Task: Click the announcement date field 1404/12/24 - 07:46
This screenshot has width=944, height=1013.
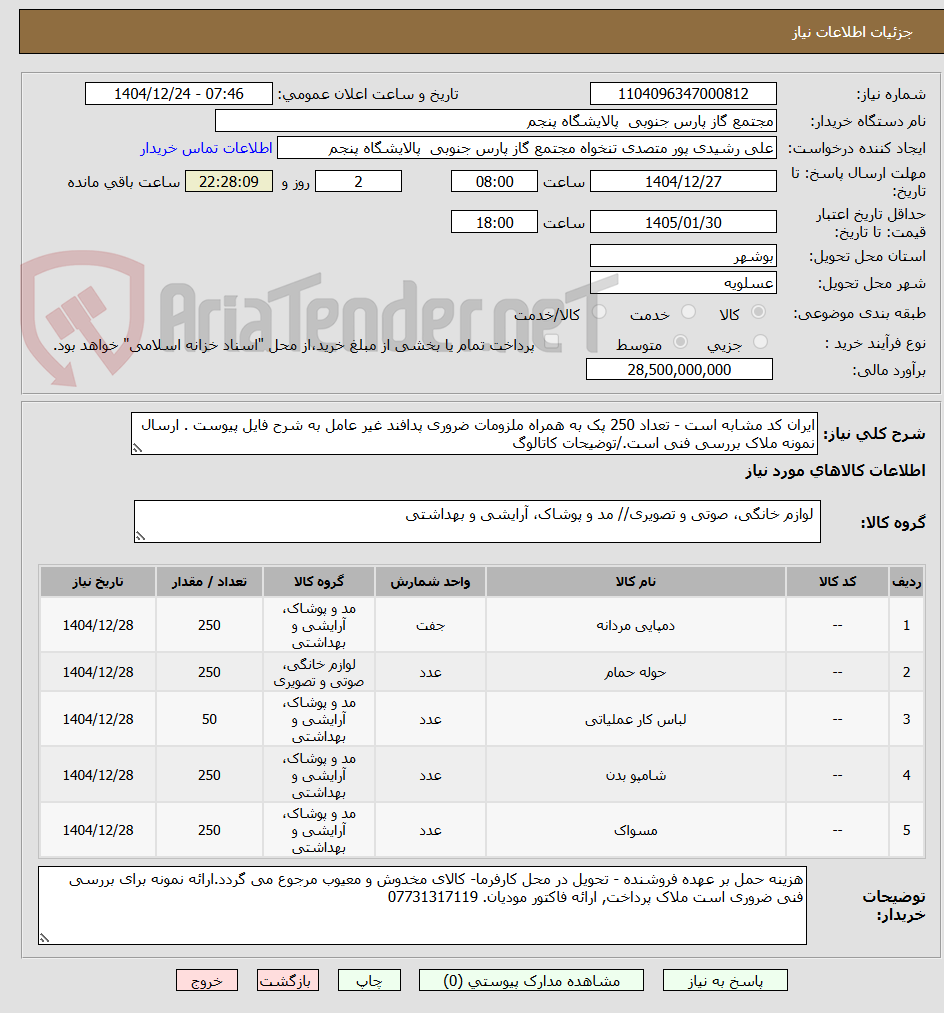Action: pyautogui.click(x=179, y=94)
